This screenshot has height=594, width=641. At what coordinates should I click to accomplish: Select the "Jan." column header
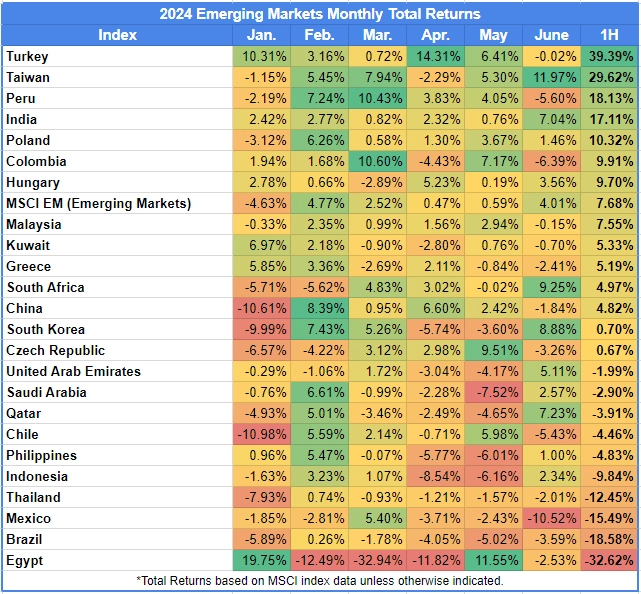(x=261, y=35)
